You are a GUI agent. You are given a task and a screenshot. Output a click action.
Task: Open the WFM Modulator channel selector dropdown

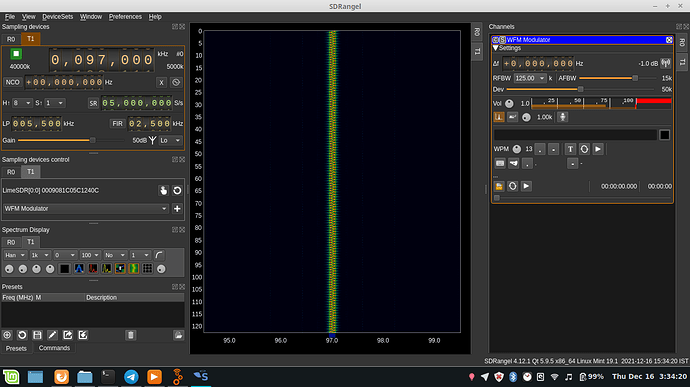tap(86, 209)
